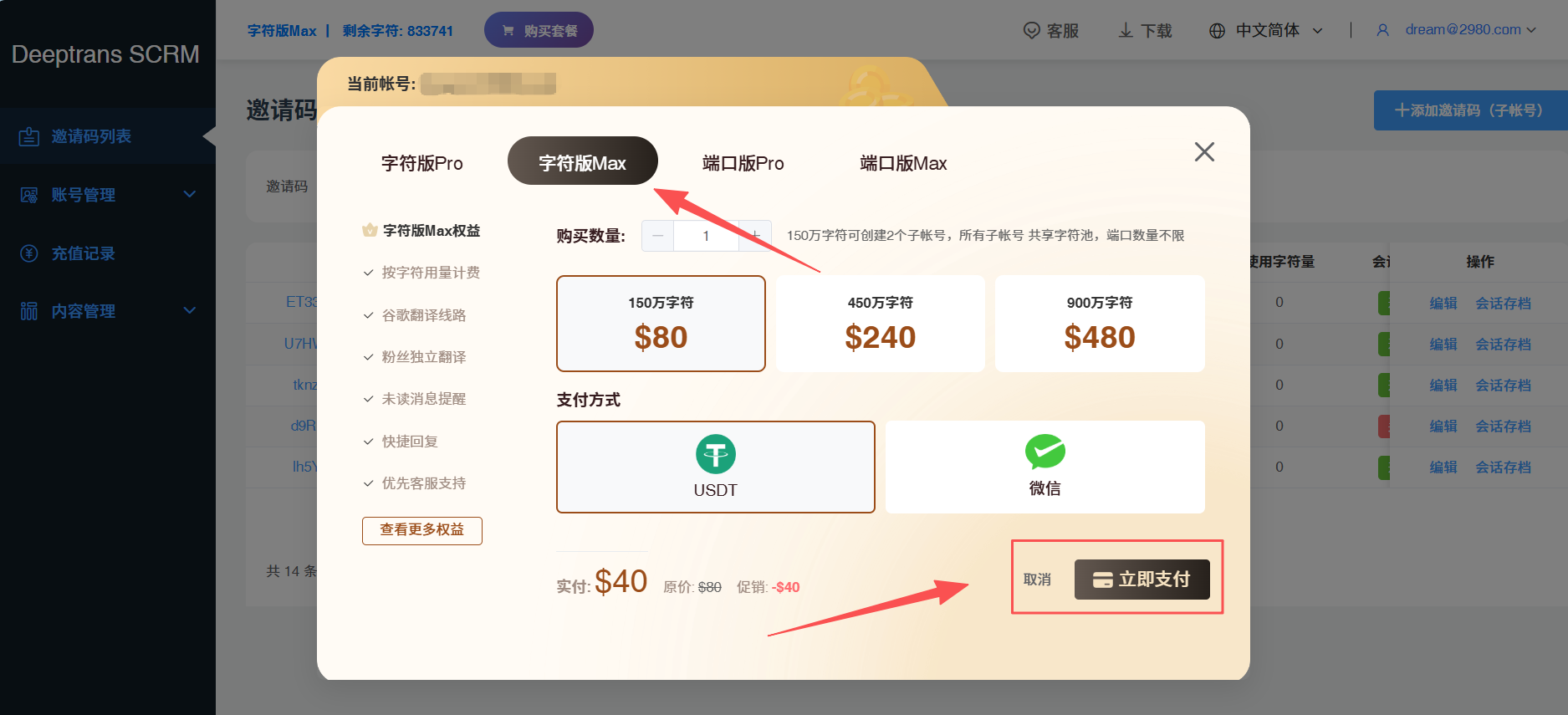This screenshot has width=1568, height=715.
Task: Choose the 450万字符 $240 package
Action: pyautogui.click(x=880, y=324)
